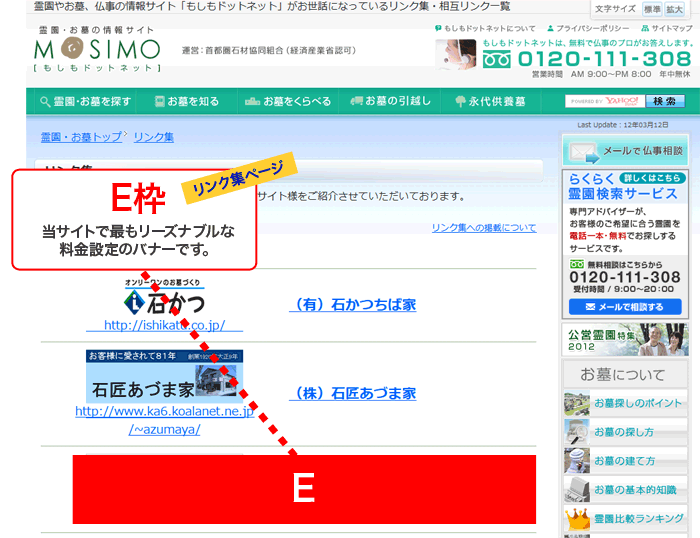Open もしもドットネットについて link
The image size is (700, 538).
(485, 29)
